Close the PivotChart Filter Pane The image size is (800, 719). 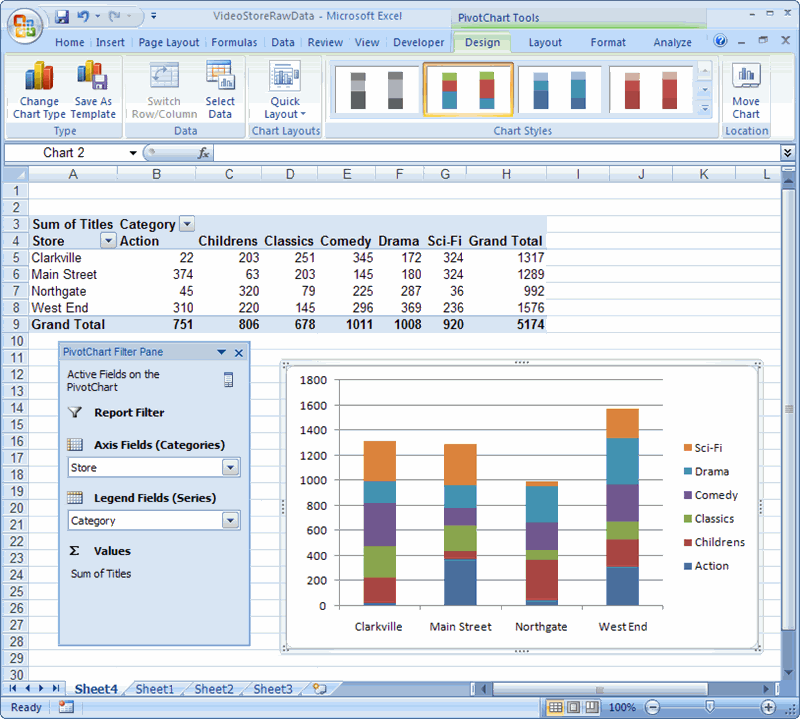[238, 353]
